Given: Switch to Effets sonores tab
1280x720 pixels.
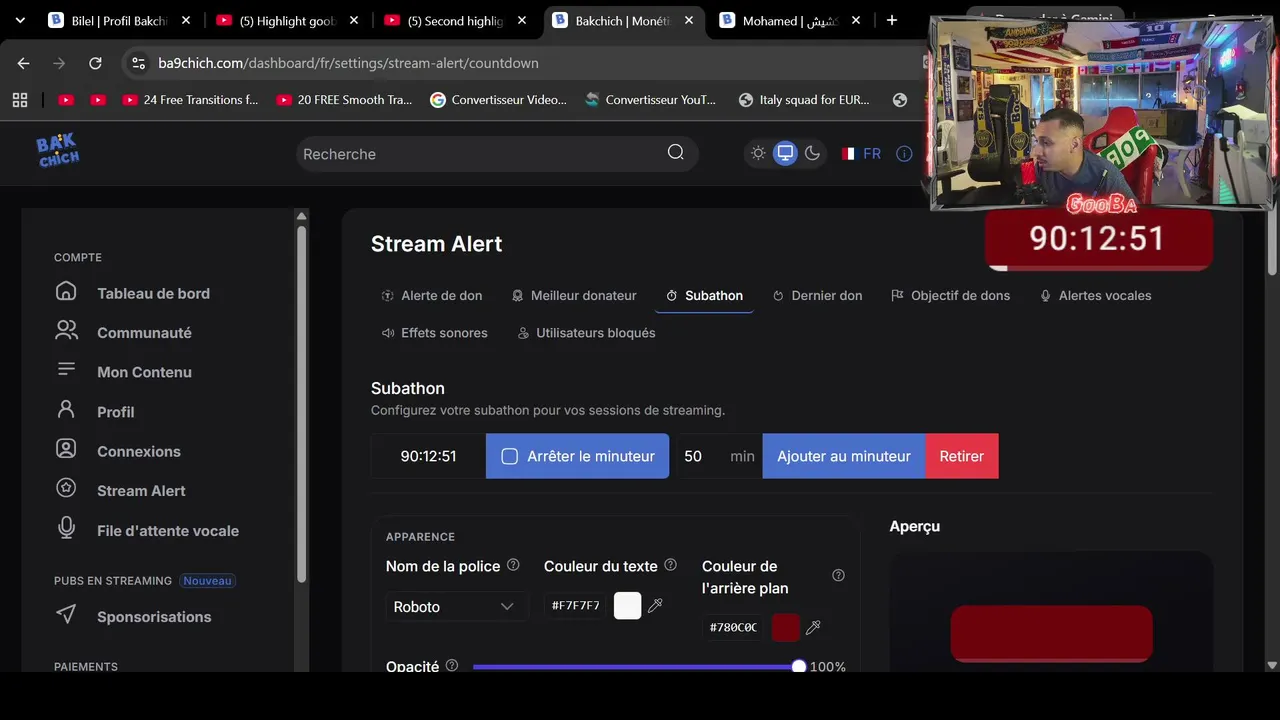Looking at the screenshot, I should click(435, 333).
